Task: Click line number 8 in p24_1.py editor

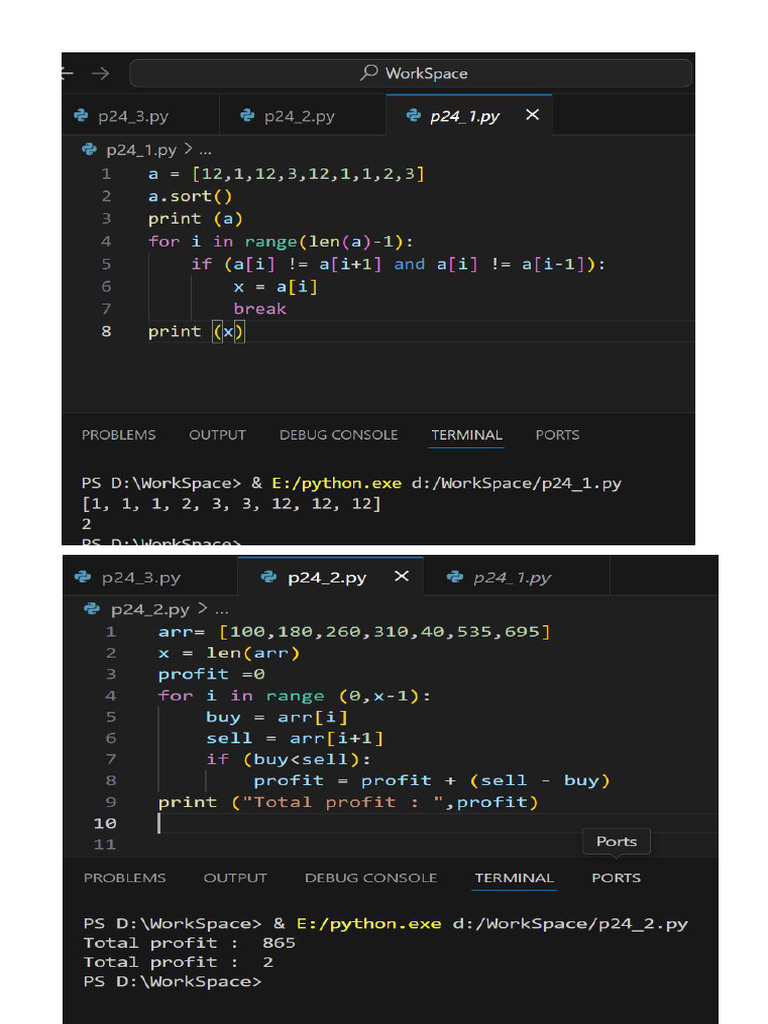Action: coord(106,331)
